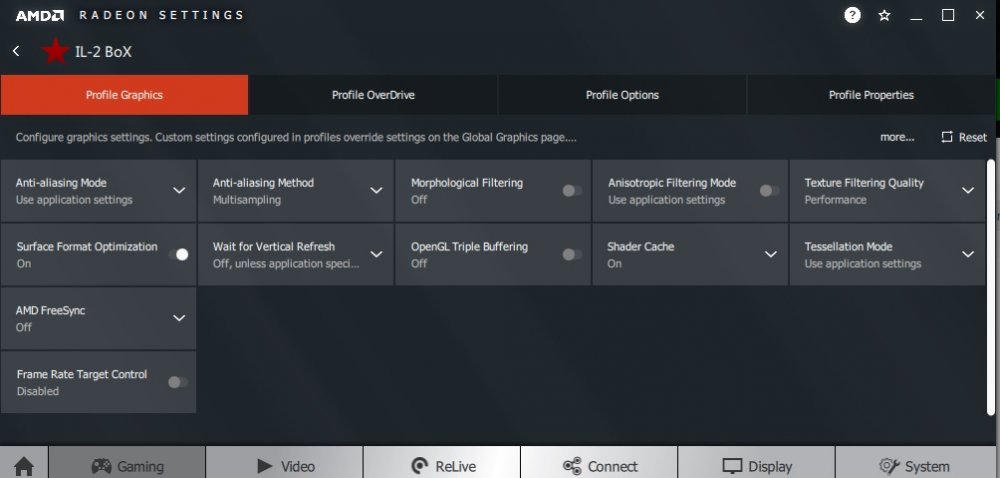Switch to Profile OverDrive tab
The image size is (1000, 478).
coord(373,95)
